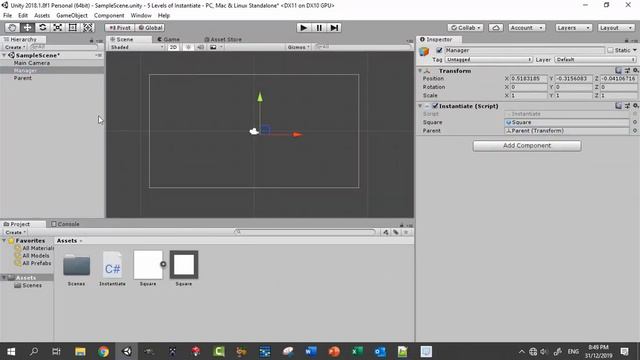This screenshot has height=360, width=640.
Task: Click Add Component button
Action: 527,146
